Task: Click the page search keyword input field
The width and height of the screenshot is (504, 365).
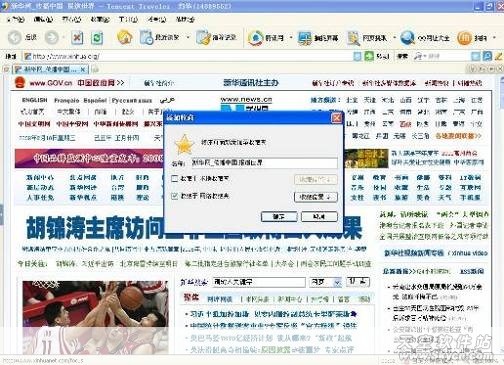Action: (x=259, y=282)
